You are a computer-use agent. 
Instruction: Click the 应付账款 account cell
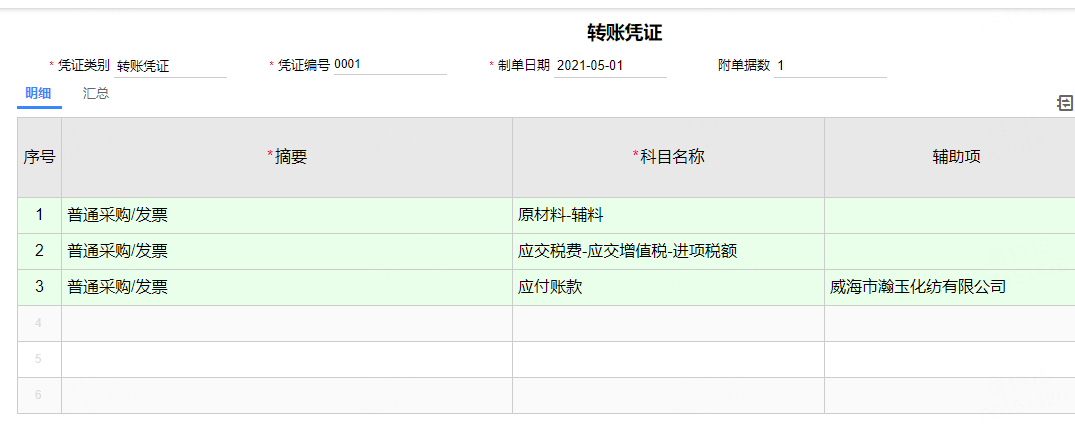[668, 287]
